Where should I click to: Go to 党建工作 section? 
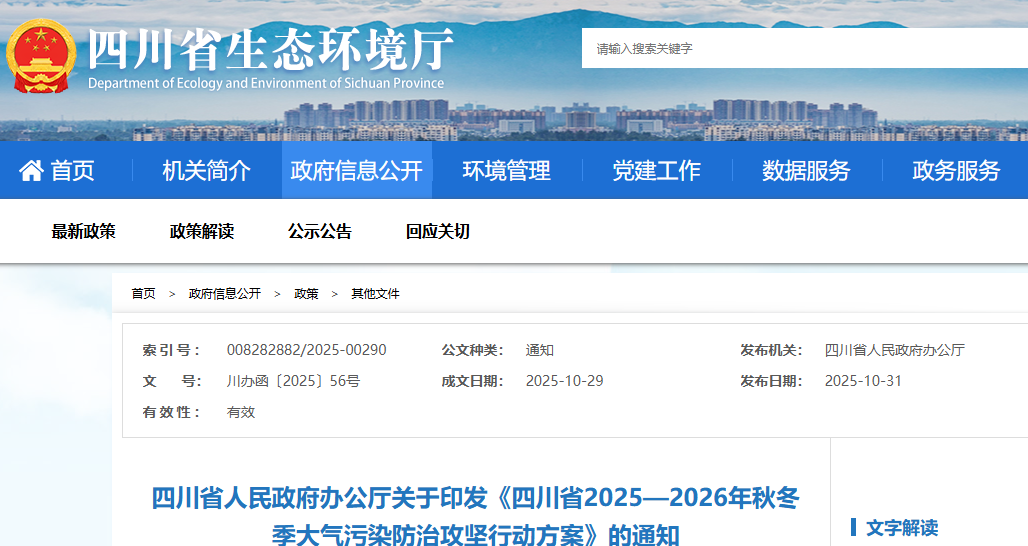pos(657,171)
